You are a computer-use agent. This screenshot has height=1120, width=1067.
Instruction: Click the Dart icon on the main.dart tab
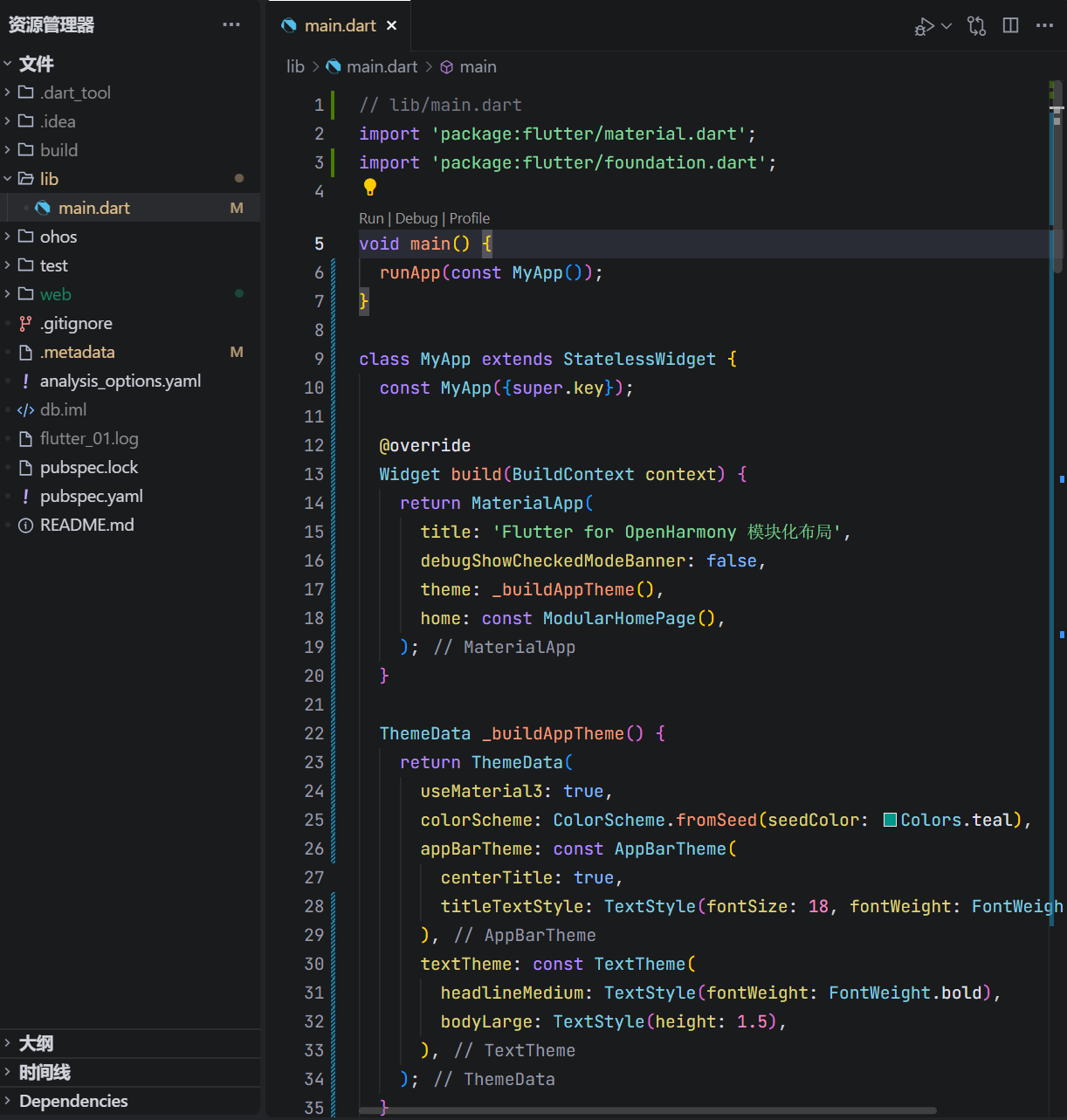coord(289,25)
